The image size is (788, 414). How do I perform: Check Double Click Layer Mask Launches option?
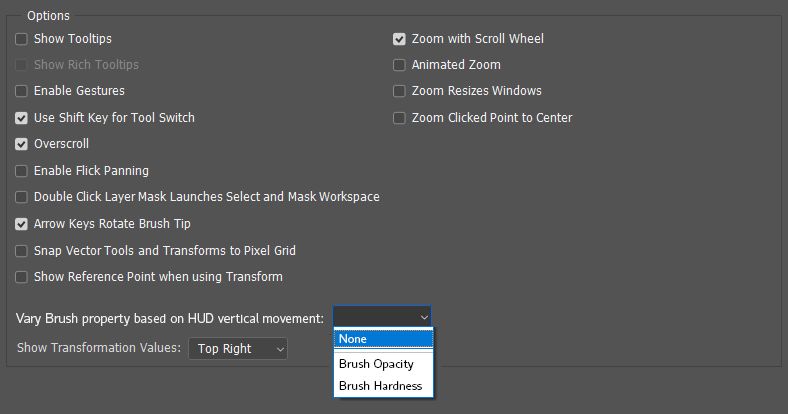pyautogui.click(x=21, y=197)
